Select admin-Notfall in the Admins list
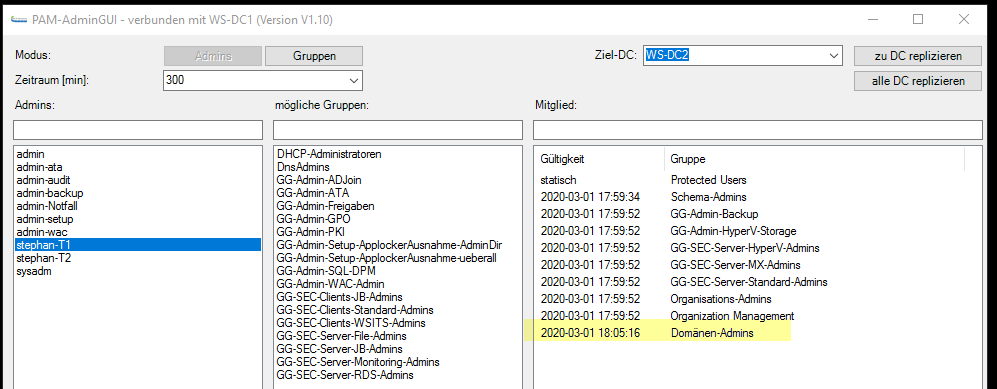Screen dimensions: 997x389 (137, 206)
